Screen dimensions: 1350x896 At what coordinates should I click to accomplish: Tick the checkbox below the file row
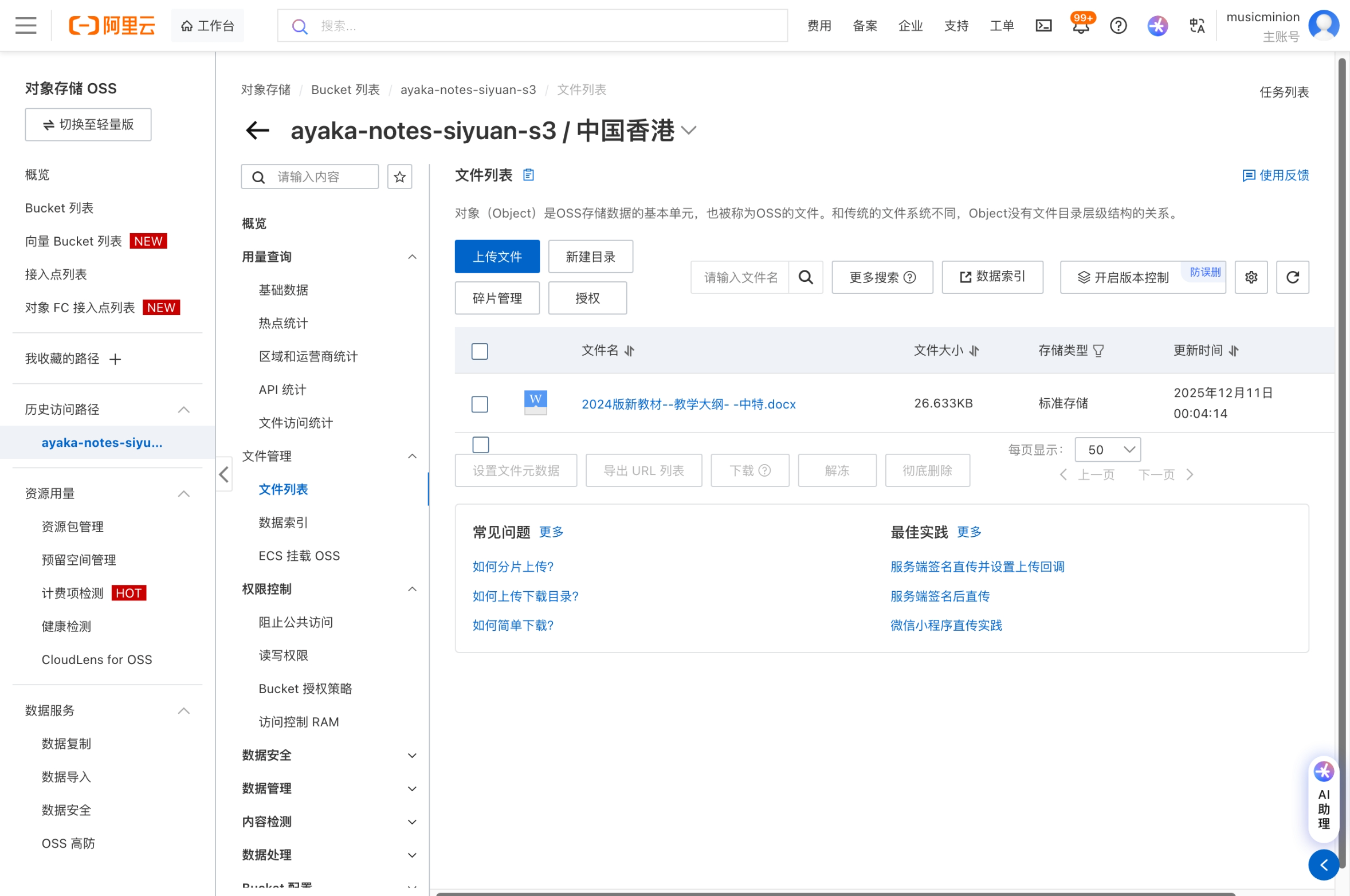[x=481, y=445]
